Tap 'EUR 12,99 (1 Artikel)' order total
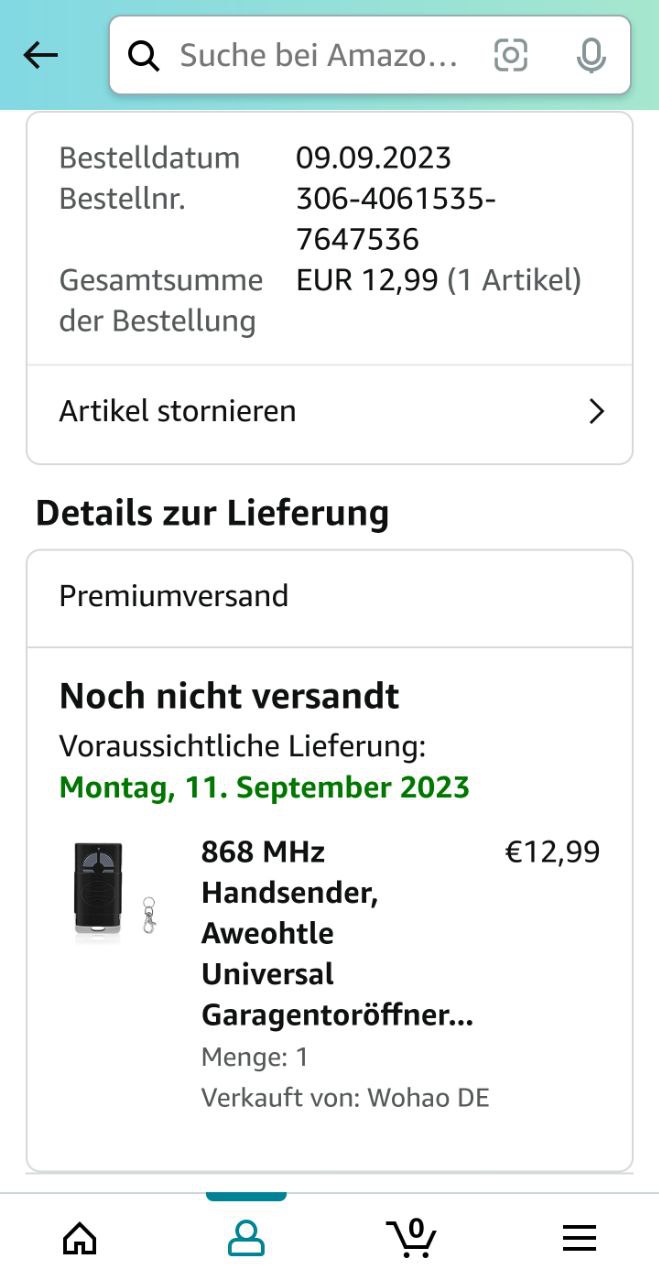Image resolution: width=659 pixels, height=1280 pixels. click(438, 280)
